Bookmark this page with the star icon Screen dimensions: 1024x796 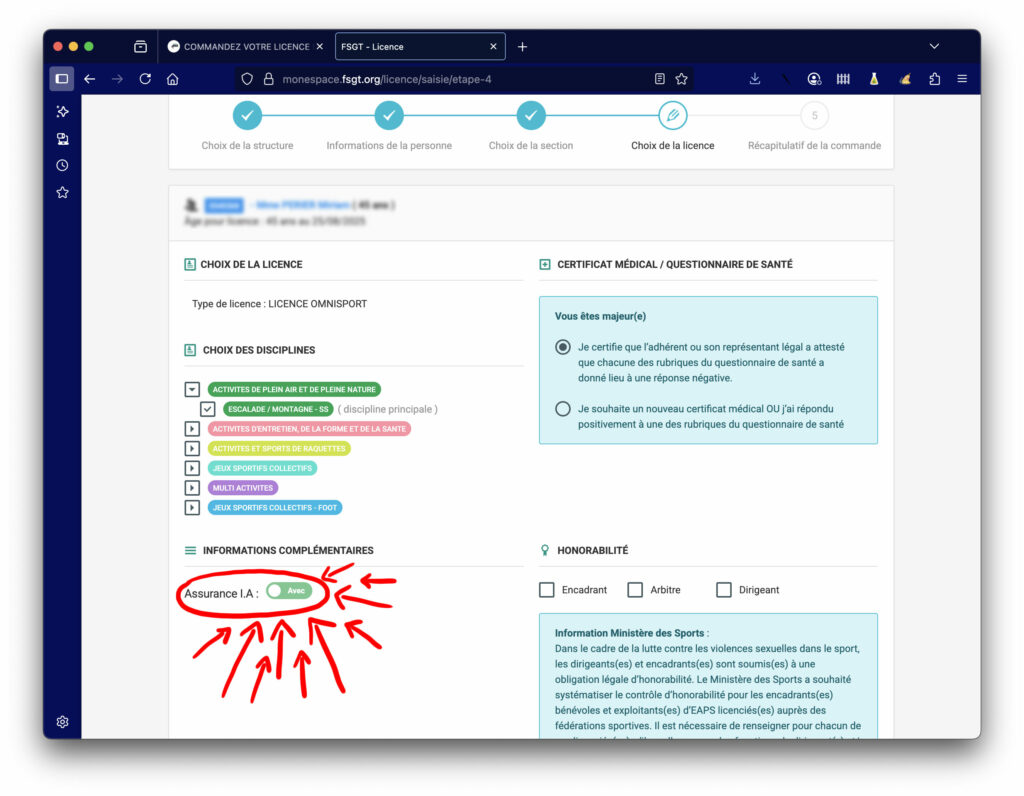point(681,79)
